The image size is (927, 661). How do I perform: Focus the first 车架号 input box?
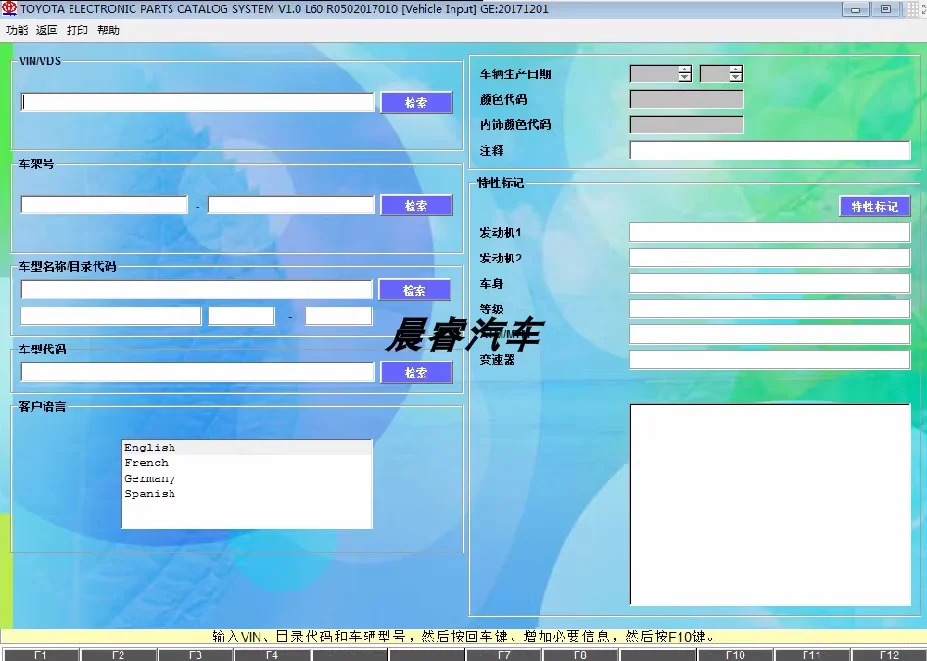pos(104,205)
